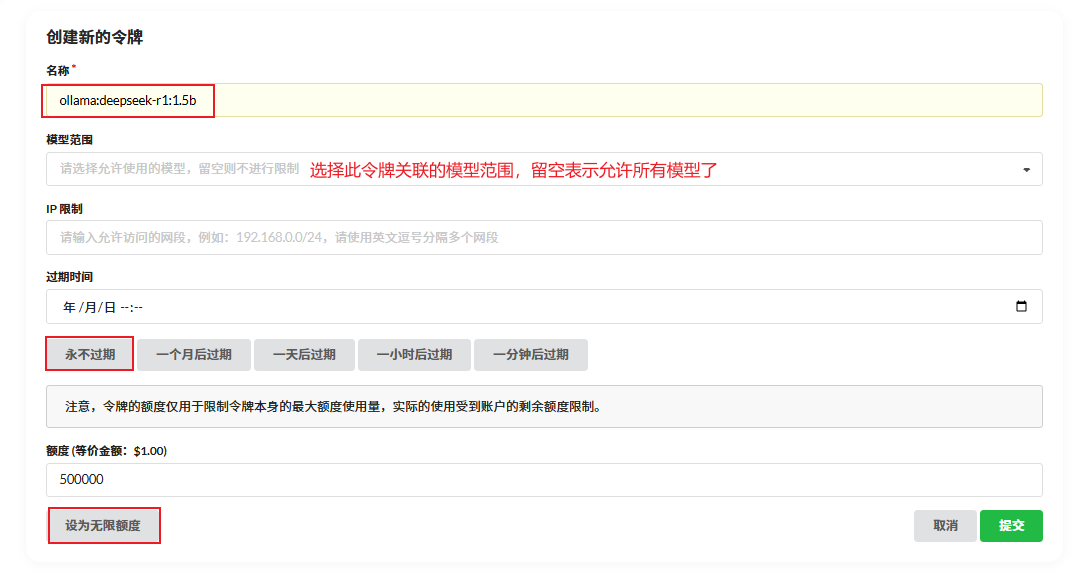The width and height of the screenshot is (1080, 584).
Task: Set expiry with 一天后过期 button
Action: point(304,355)
